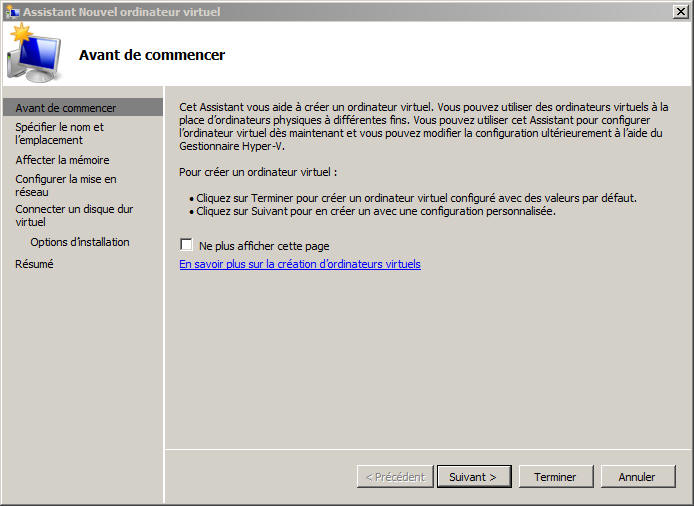The image size is (694, 506).
Task: Click the Terminer button
Action: (556, 476)
